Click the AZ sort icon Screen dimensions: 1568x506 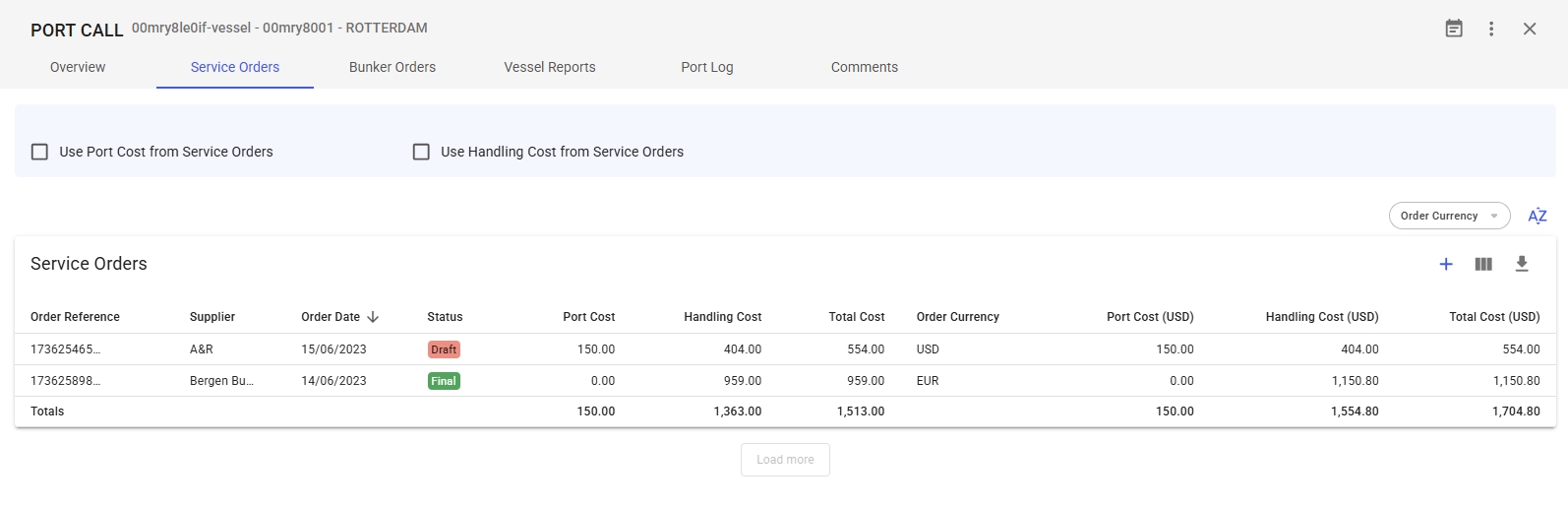pos(1538,216)
